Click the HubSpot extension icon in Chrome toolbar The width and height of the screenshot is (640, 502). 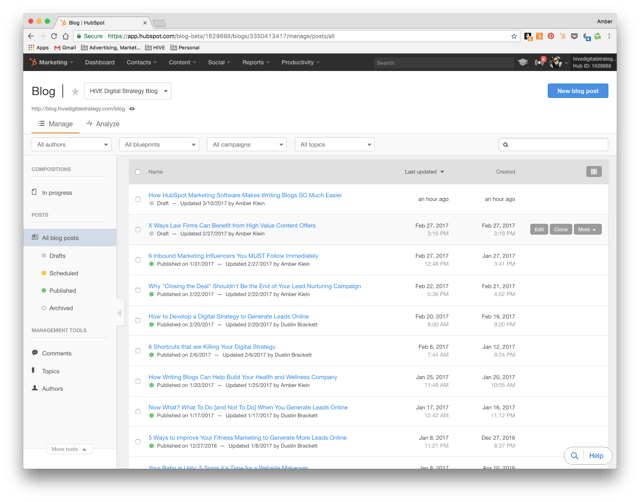(562, 36)
